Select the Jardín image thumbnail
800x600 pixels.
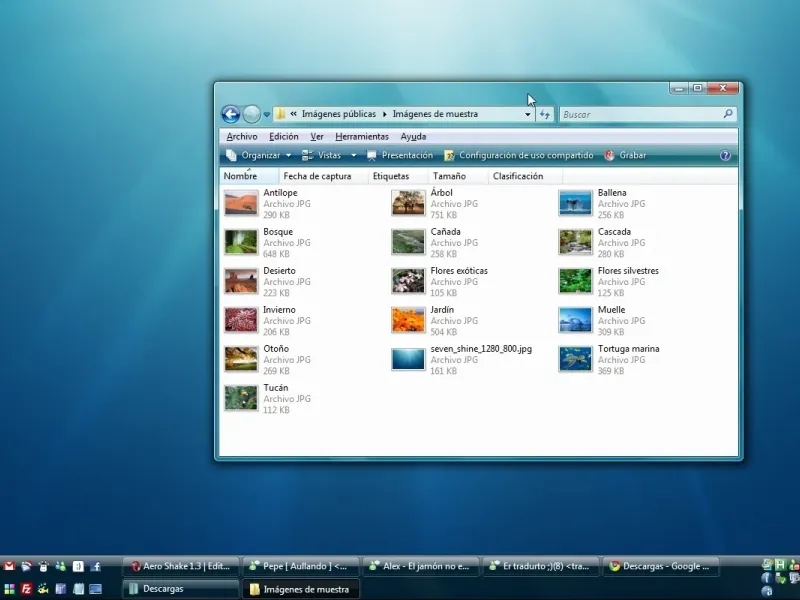tap(408, 320)
